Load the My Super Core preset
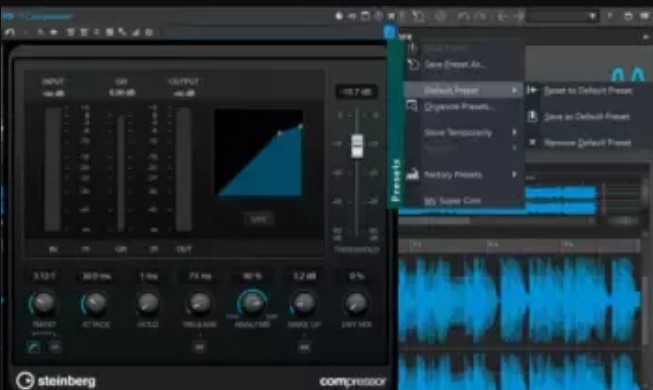Image resolution: width=653 pixels, height=390 pixels. pos(452,201)
